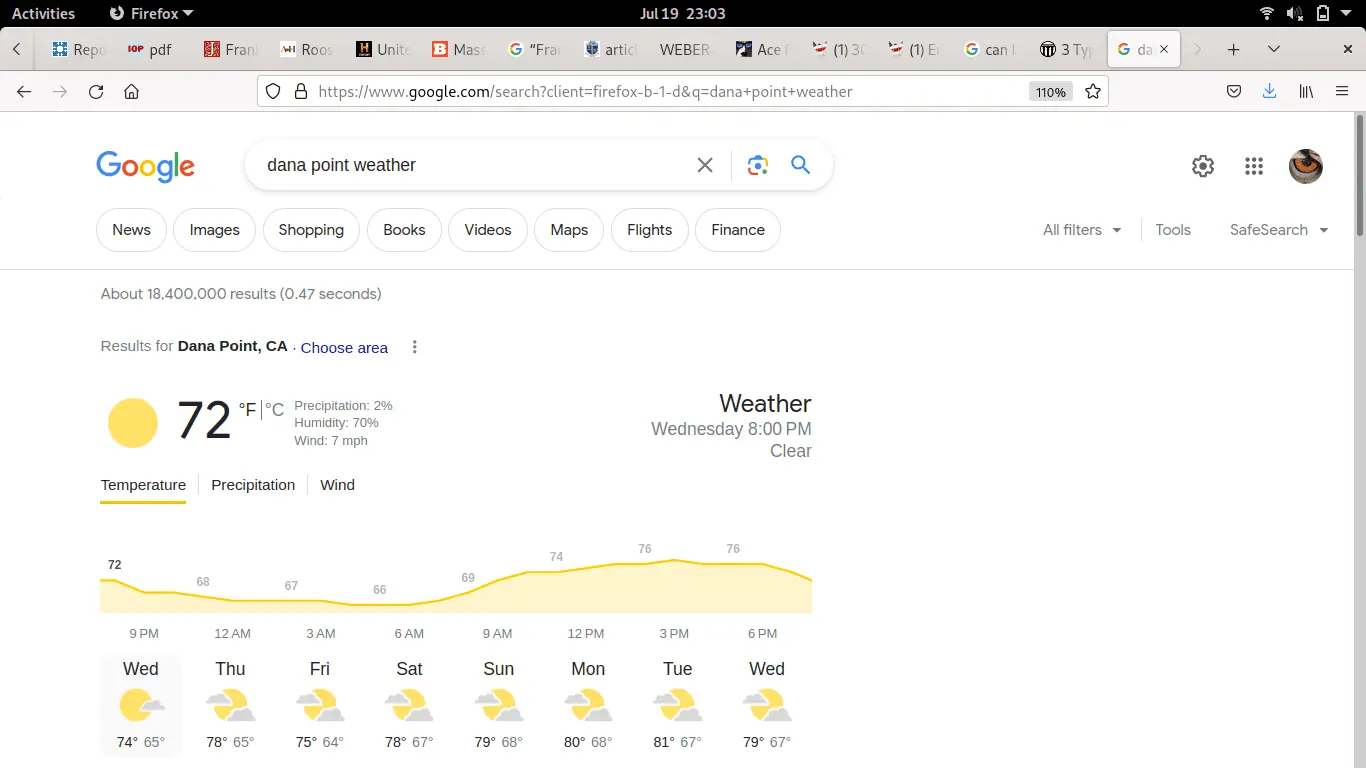Click the Tools button

click(x=1172, y=230)
